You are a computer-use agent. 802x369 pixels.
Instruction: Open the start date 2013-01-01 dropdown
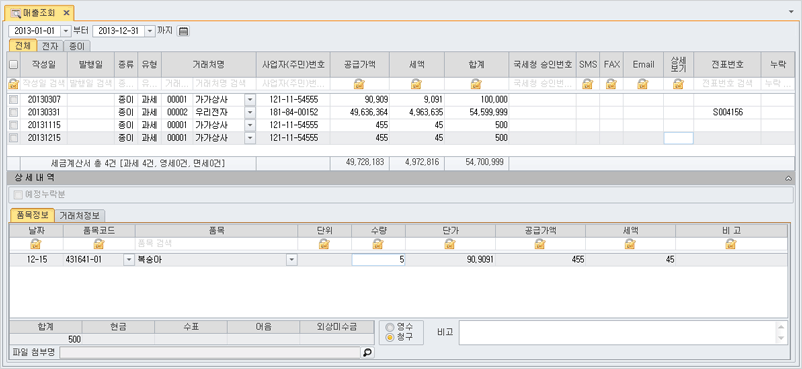click(65, 31)
